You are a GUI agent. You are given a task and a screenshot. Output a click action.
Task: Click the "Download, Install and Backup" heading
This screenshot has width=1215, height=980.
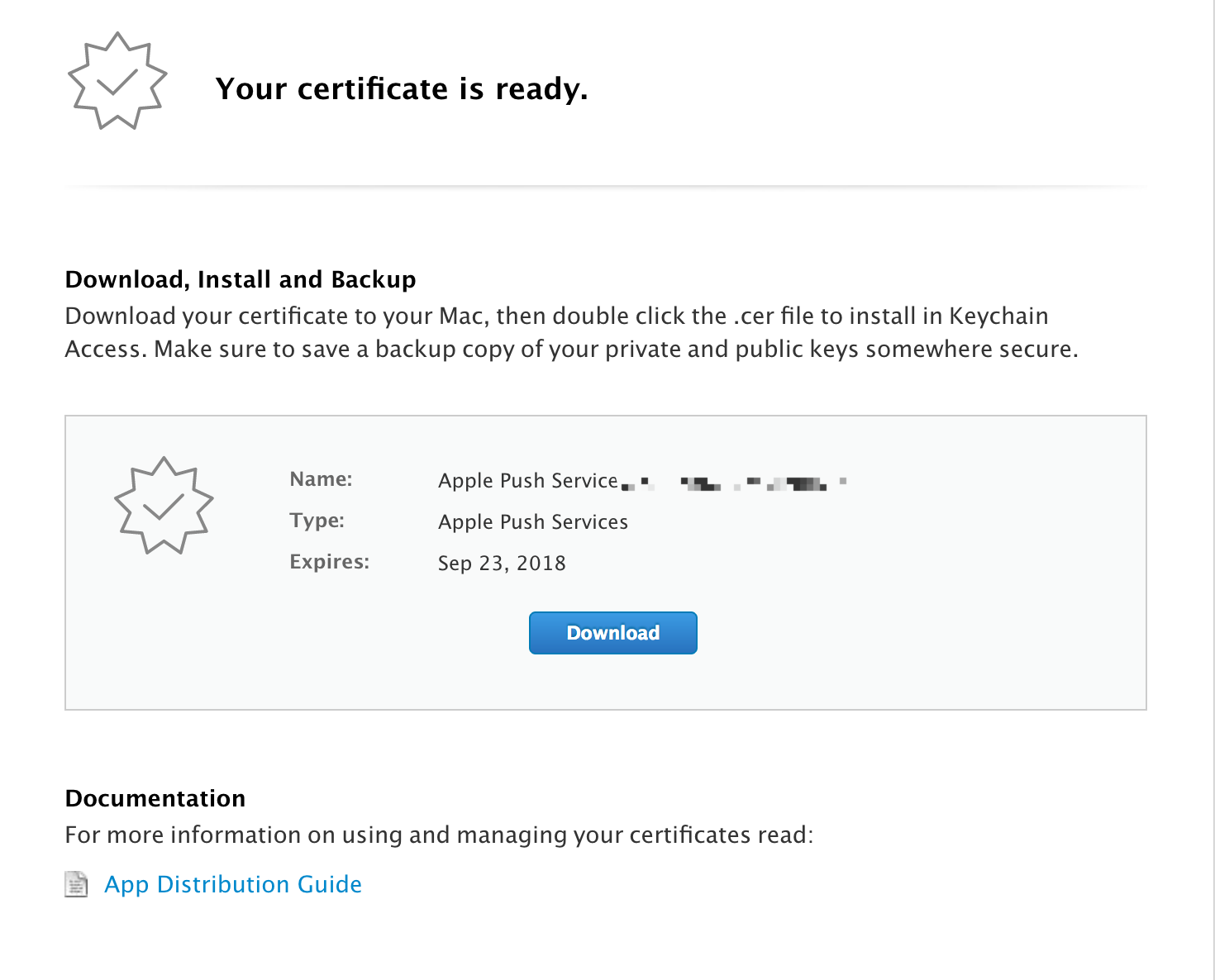click(241, 279)
